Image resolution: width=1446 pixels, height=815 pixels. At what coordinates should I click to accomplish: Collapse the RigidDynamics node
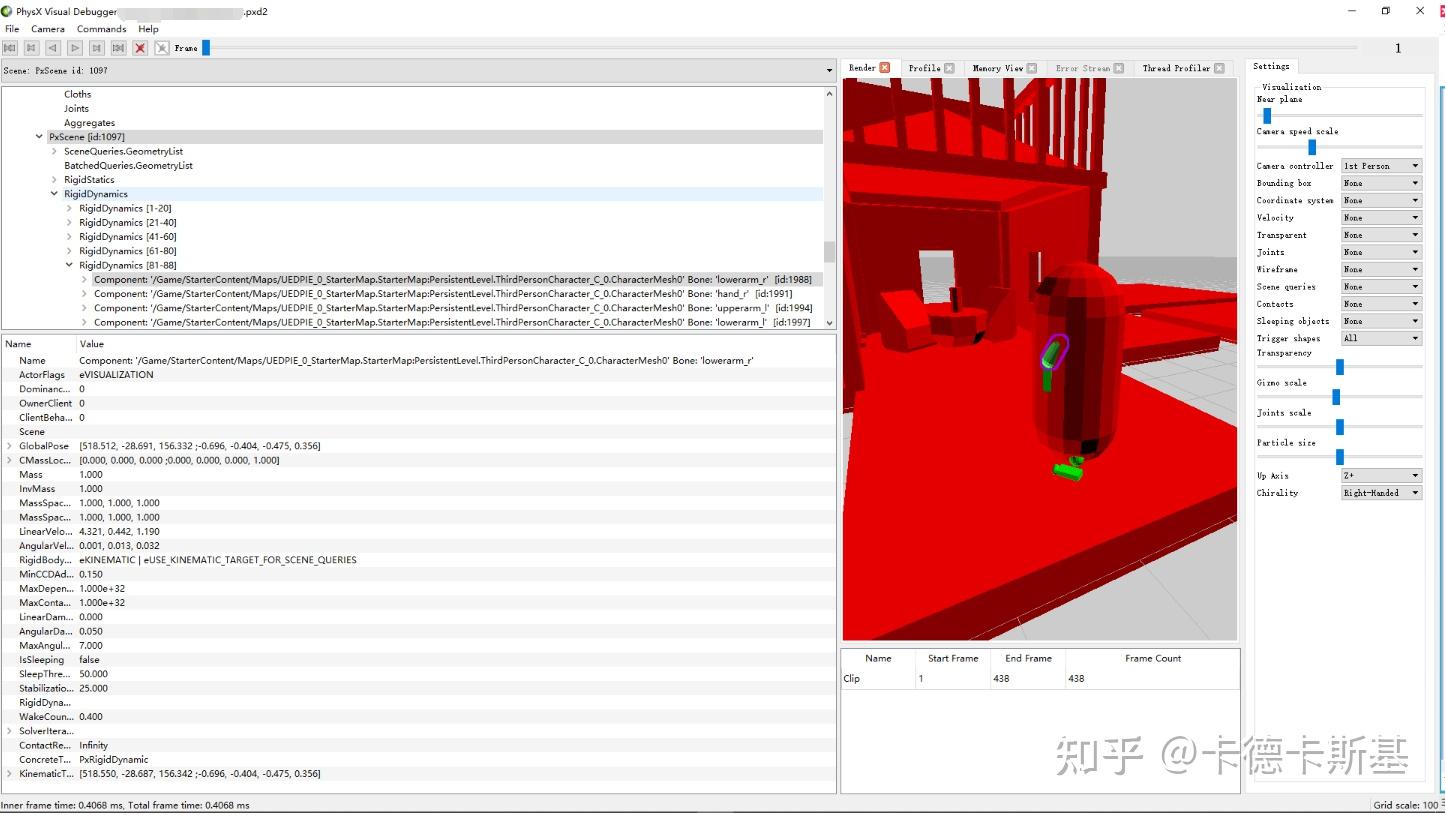[54, 194]
